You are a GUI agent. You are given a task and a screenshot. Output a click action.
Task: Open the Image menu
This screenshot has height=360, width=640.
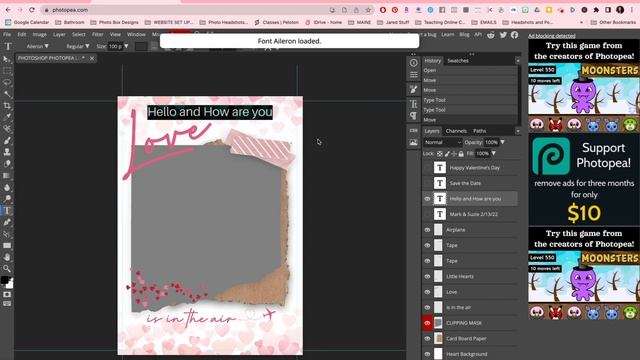pos(40,35)
